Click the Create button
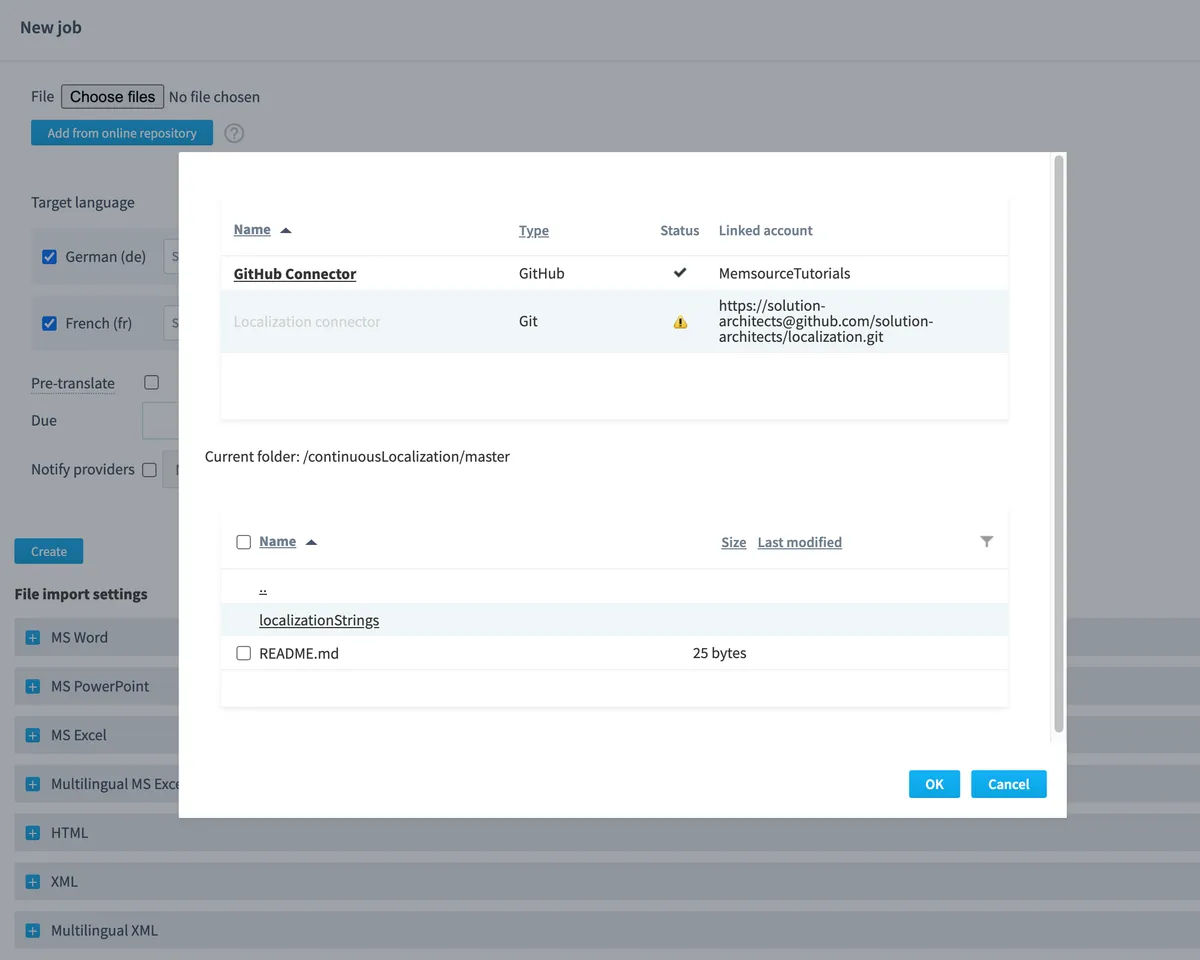The image size is (1200, 960). [x=49, y=551]
